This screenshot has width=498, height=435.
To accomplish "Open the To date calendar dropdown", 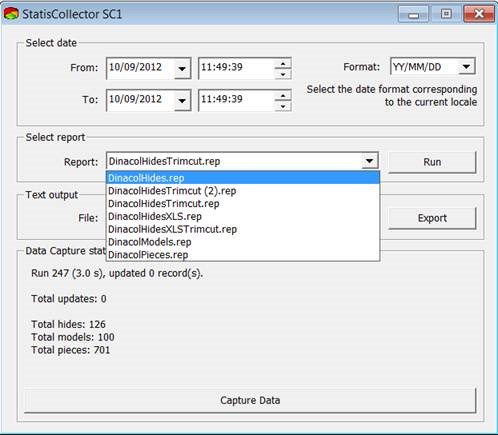I will (182, 100).
